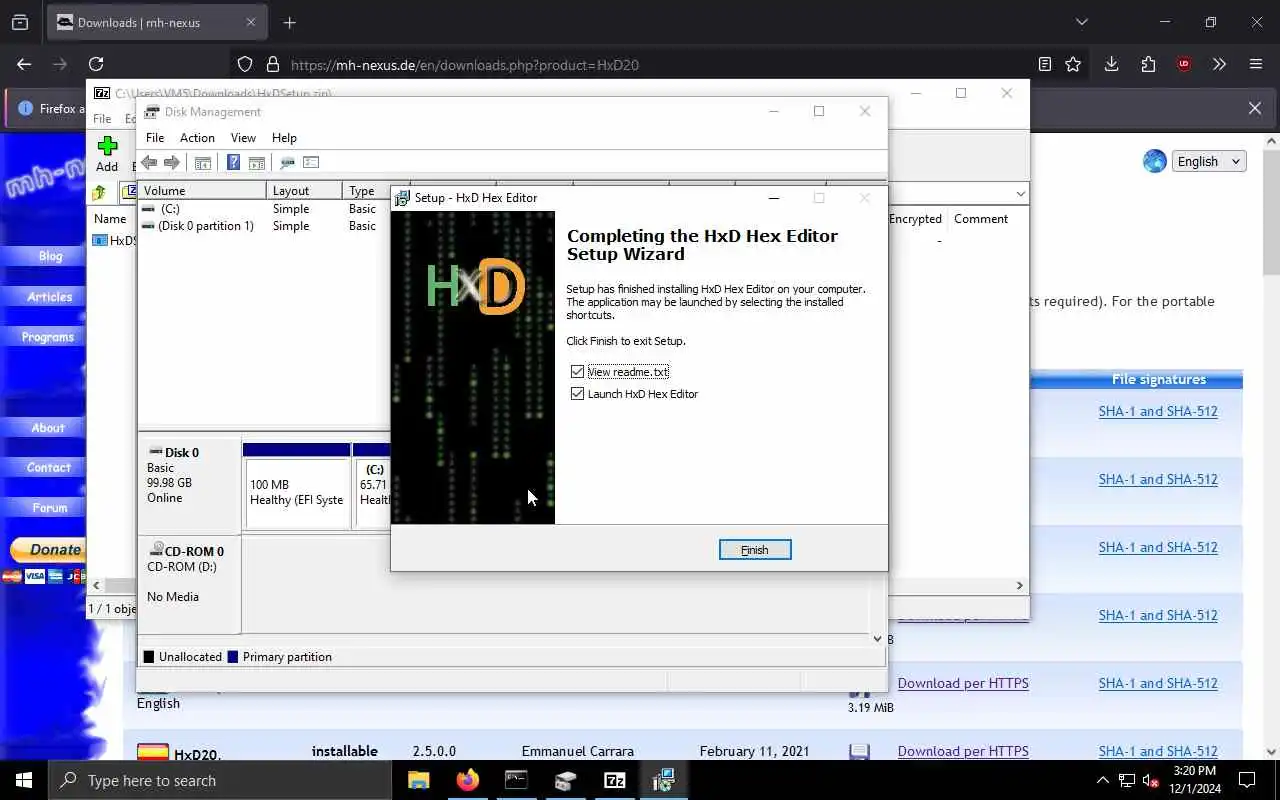Click the Layout column header
The height and width of the screenshot is (800, 1280).
(304, 191)
